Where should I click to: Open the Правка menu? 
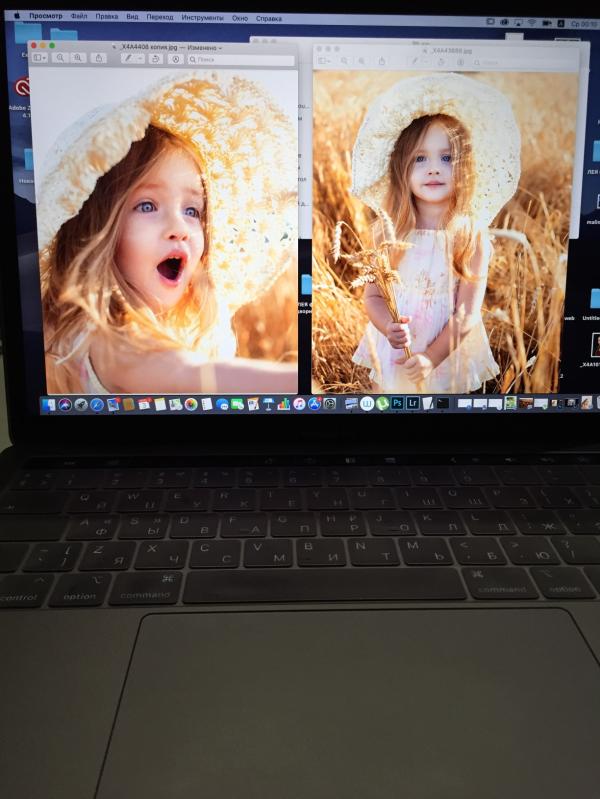click(107, 16)
